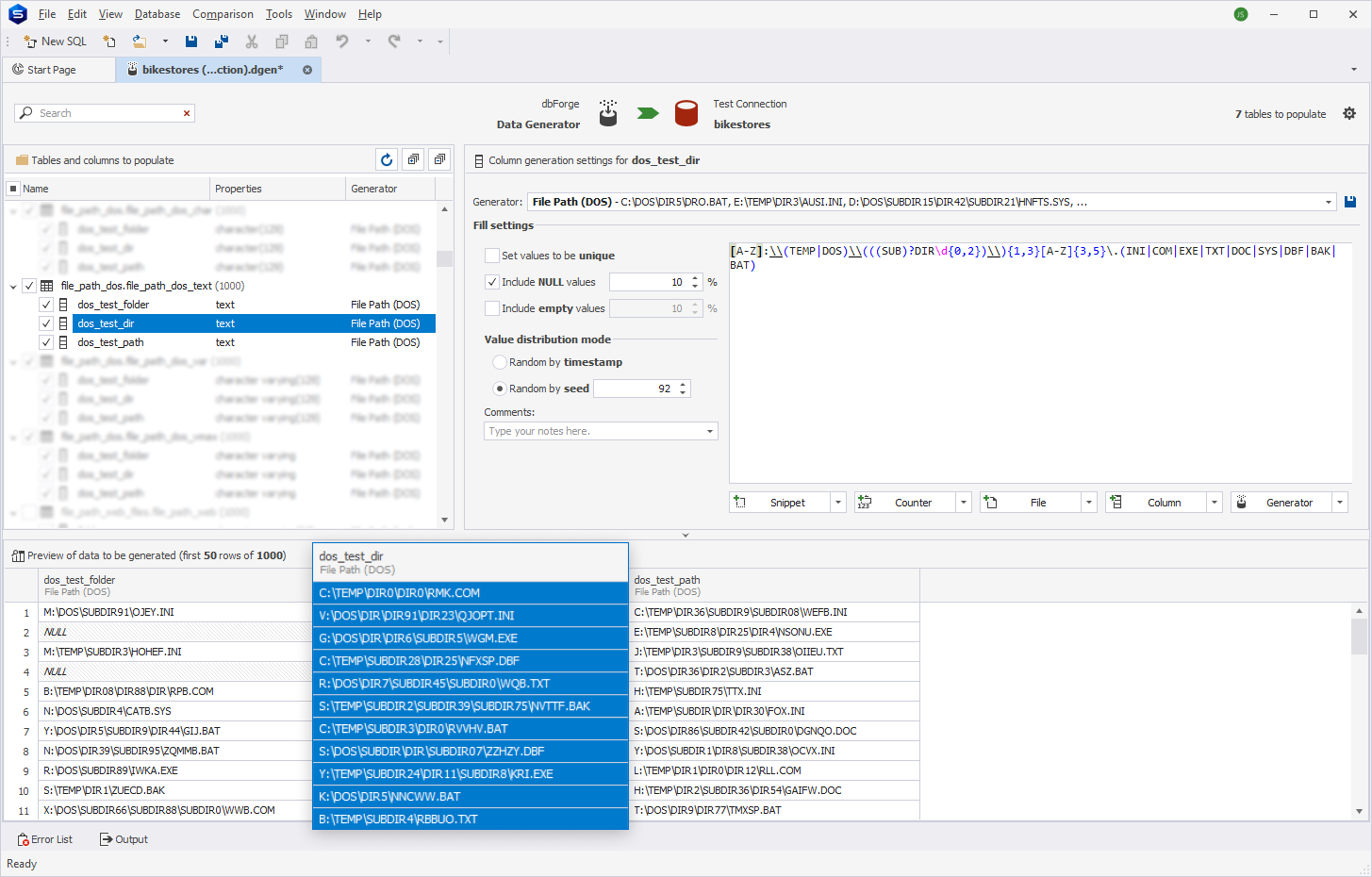Save generator settings with the blue disk icon

click(1349, 202)
